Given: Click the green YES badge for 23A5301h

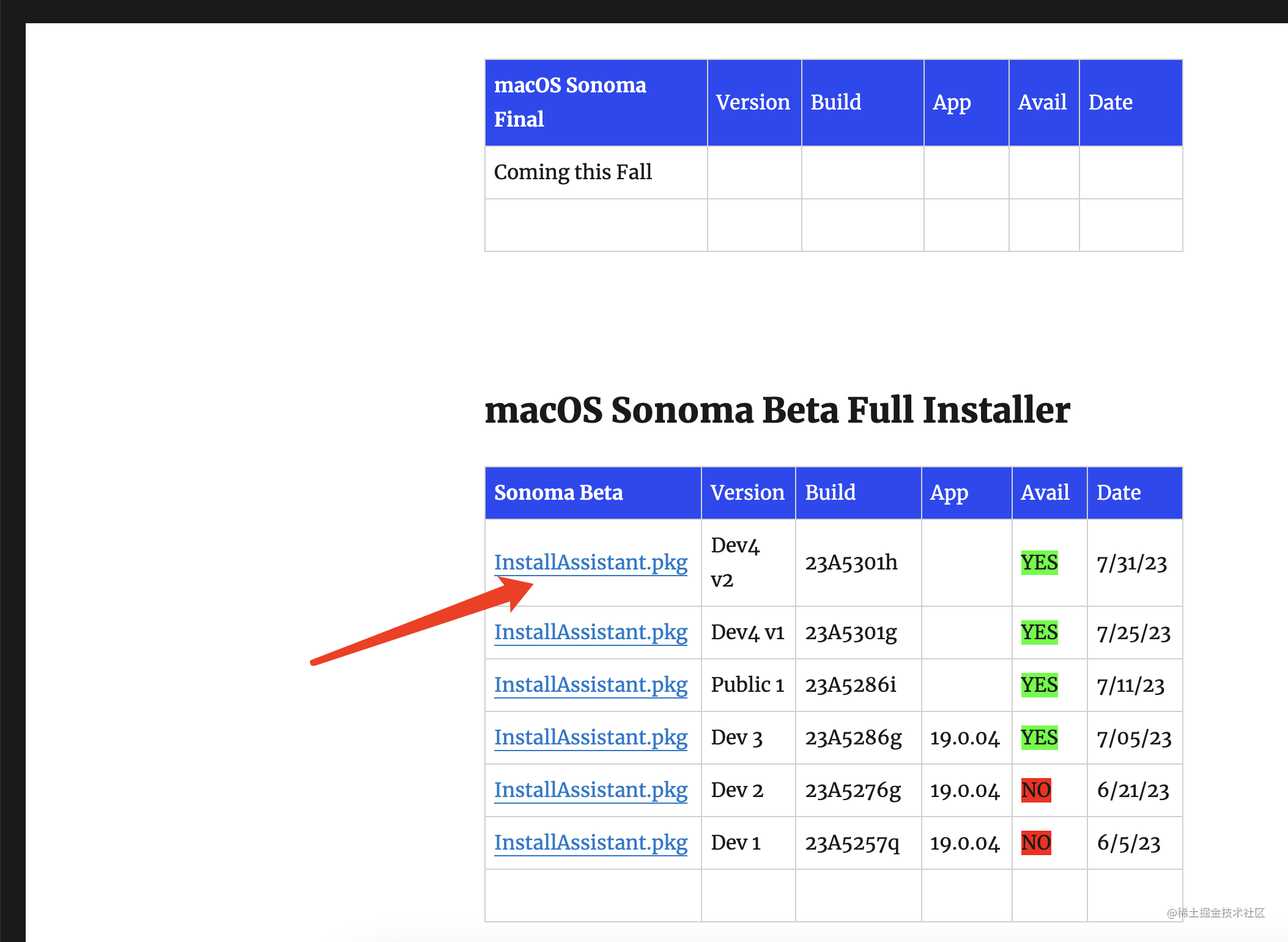Looking at the screenshot, I should 1038,562.
